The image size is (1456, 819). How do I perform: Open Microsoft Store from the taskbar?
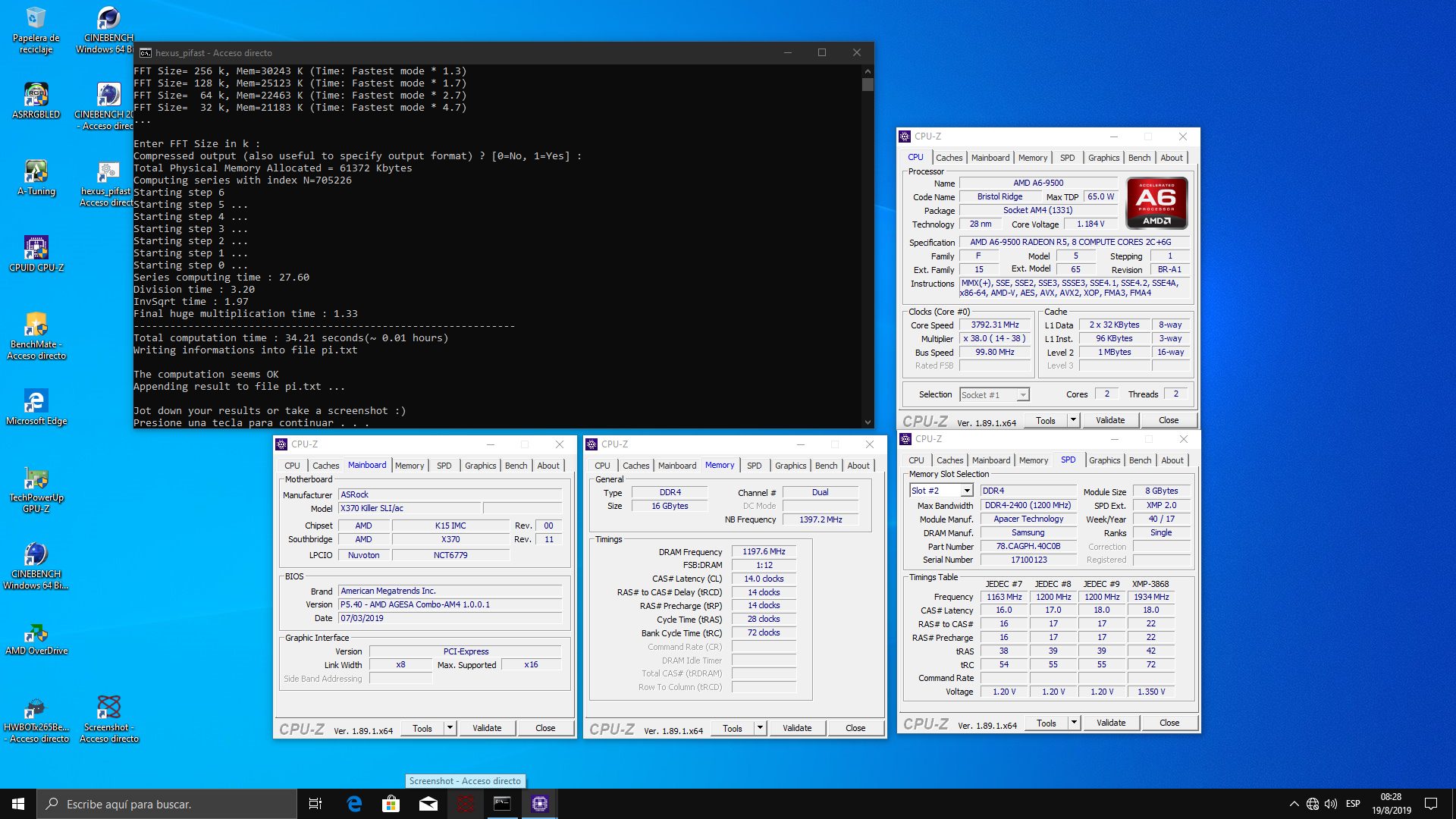[x=391, y=804]
